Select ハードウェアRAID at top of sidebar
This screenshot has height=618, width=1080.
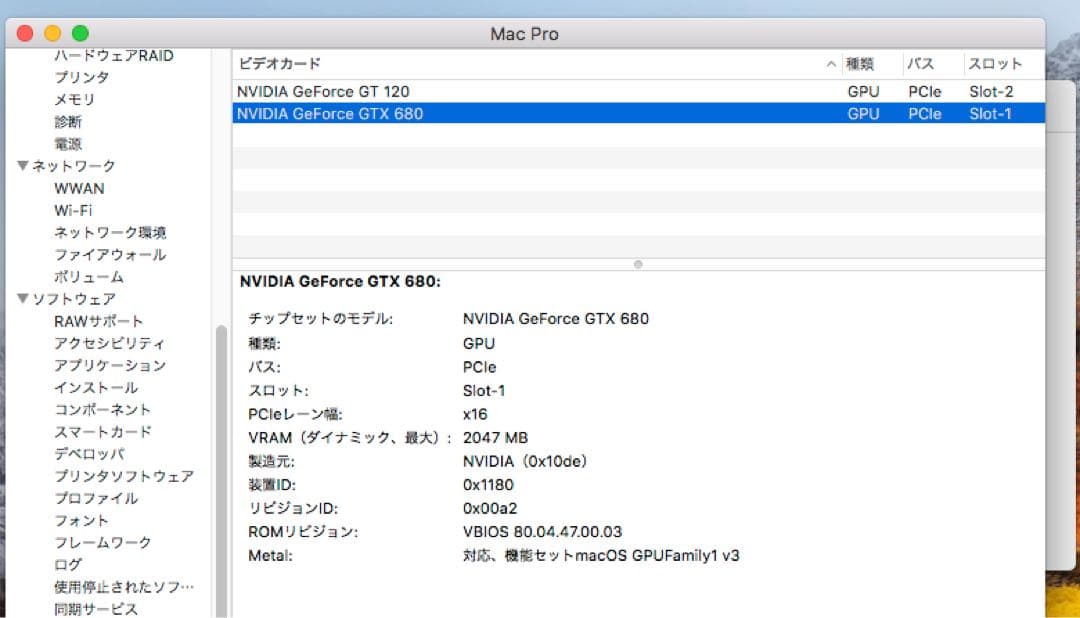[116, 55]
